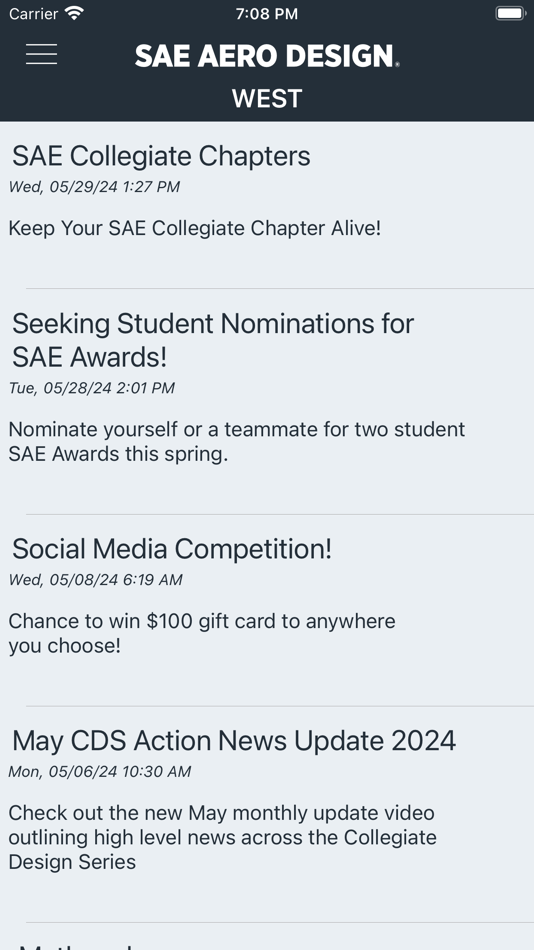Tap the Tue, 05/28/24 2:01 PM date
The width and height of the screenshot is (534, 950).
pyautogui.click(x=92, y=388)
